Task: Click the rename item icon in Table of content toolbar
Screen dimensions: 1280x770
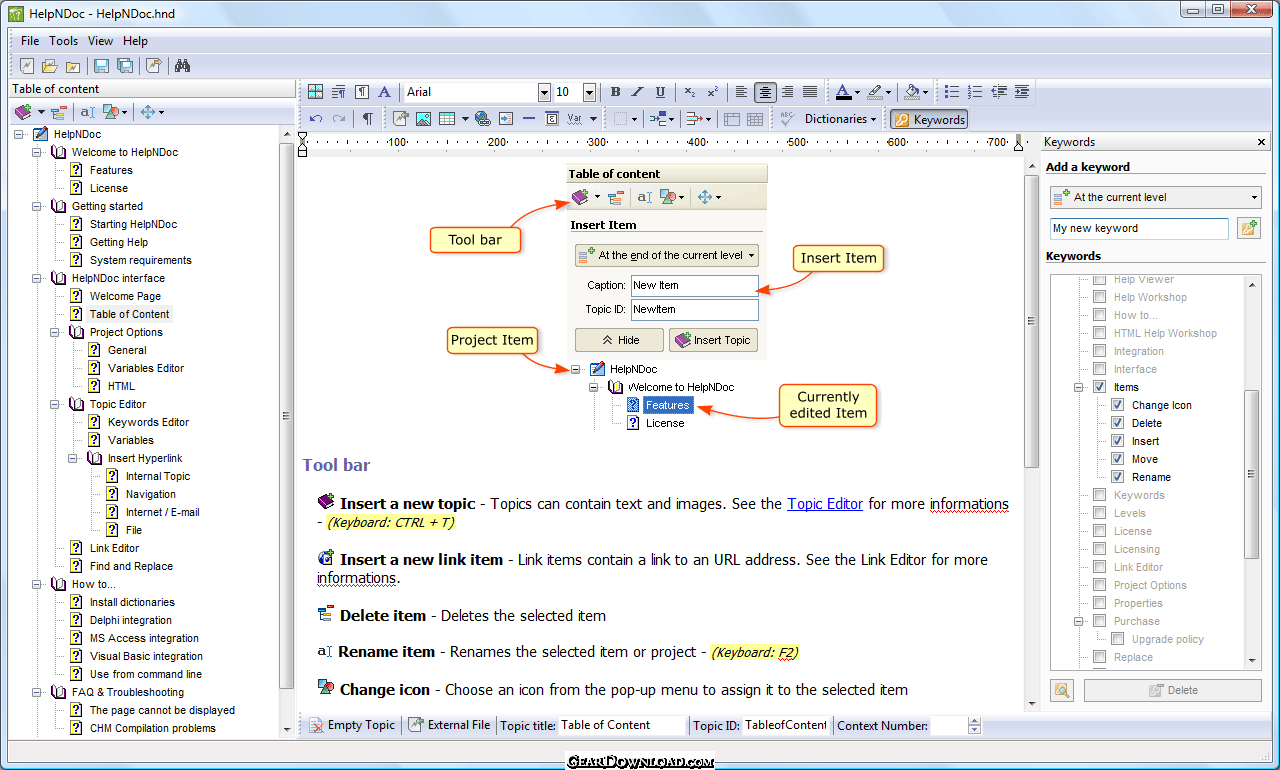Action: coord(87,113)
